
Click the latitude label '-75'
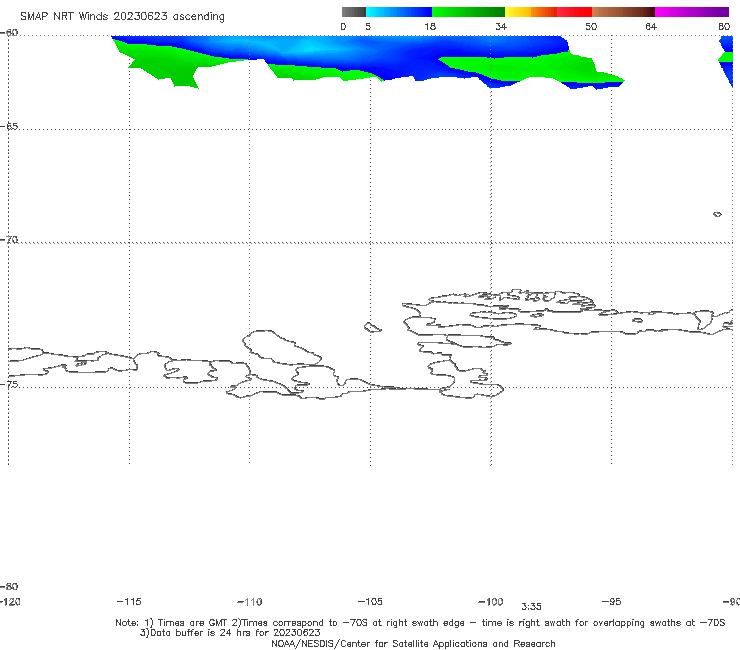pos(9,384)
